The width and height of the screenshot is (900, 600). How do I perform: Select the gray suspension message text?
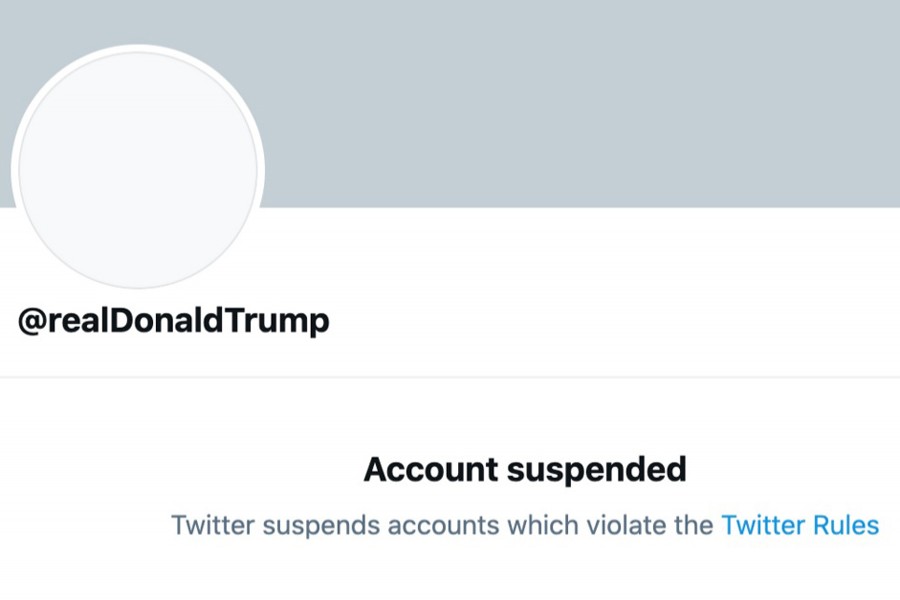(440, 525)
